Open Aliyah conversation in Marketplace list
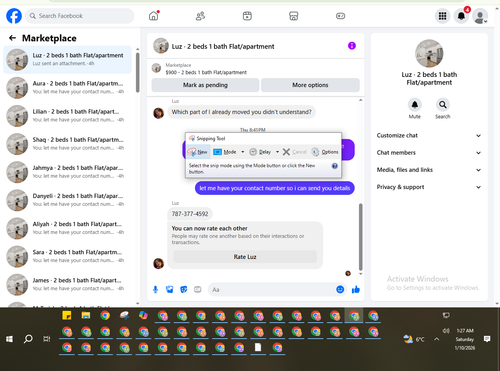This screenshot has width=500, height=371. pos(67,228)
